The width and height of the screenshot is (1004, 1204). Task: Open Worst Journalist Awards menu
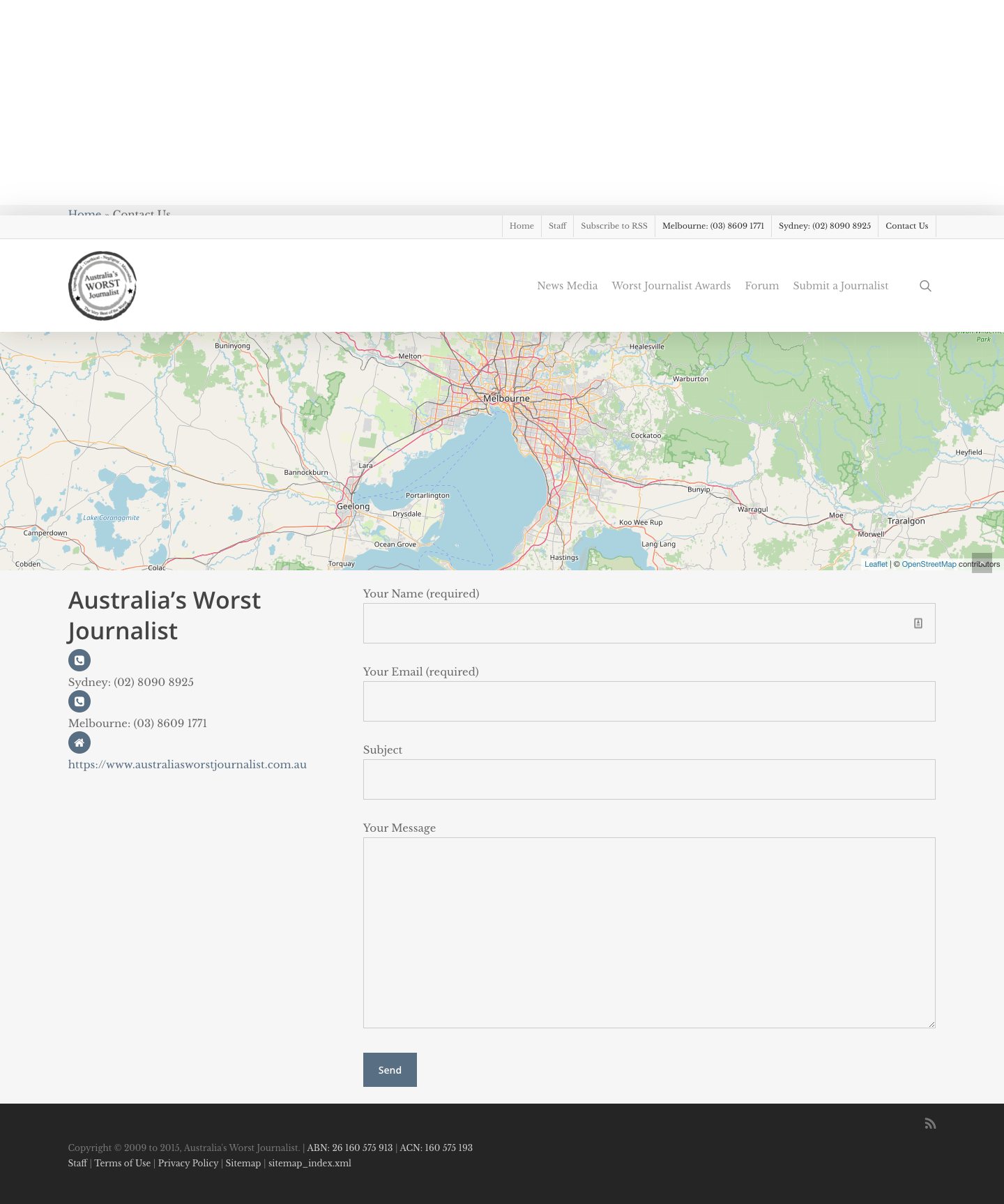point(671,286)
